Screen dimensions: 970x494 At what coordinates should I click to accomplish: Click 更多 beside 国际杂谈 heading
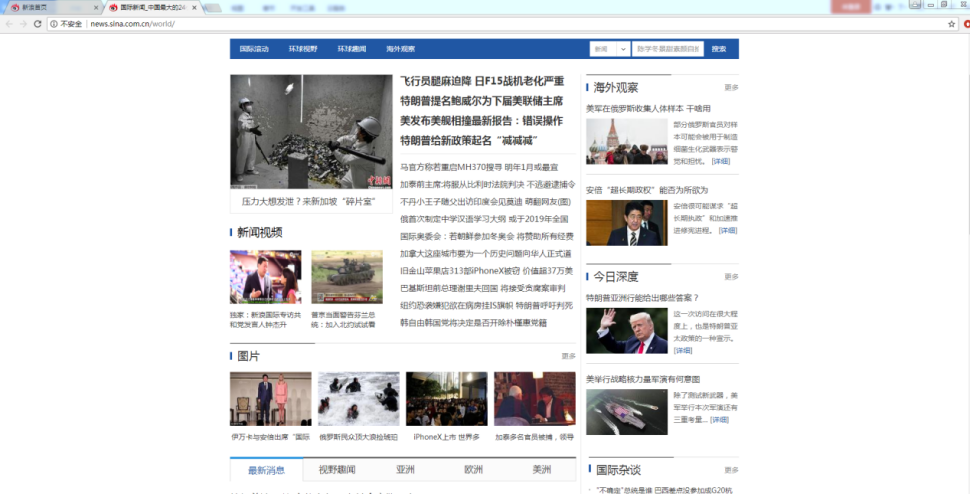(x=731, y=471)
